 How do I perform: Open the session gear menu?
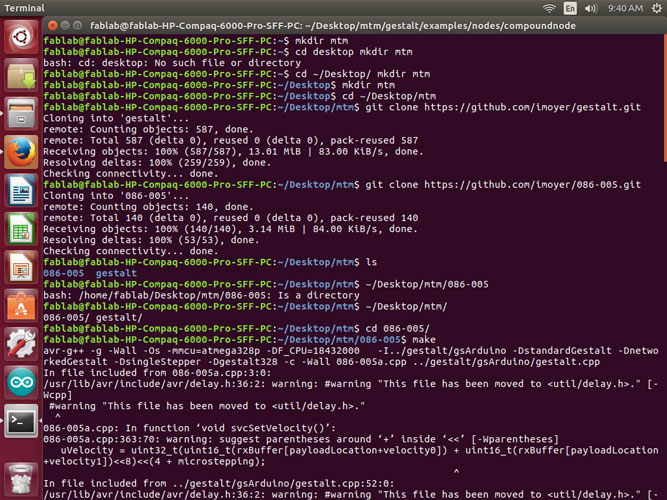tap(657, 8)
